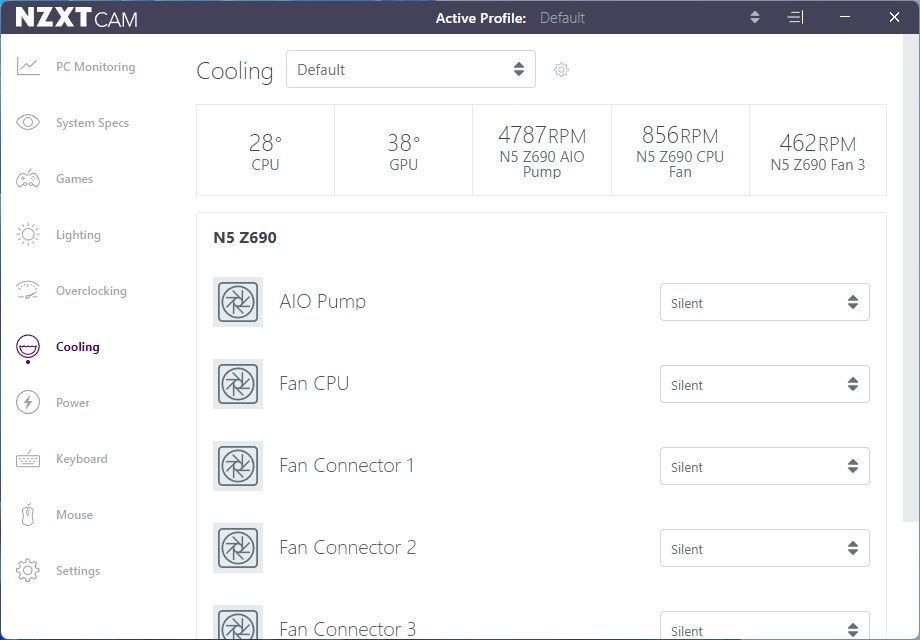Select the Cooling menu label

click(x=77, y=347)
